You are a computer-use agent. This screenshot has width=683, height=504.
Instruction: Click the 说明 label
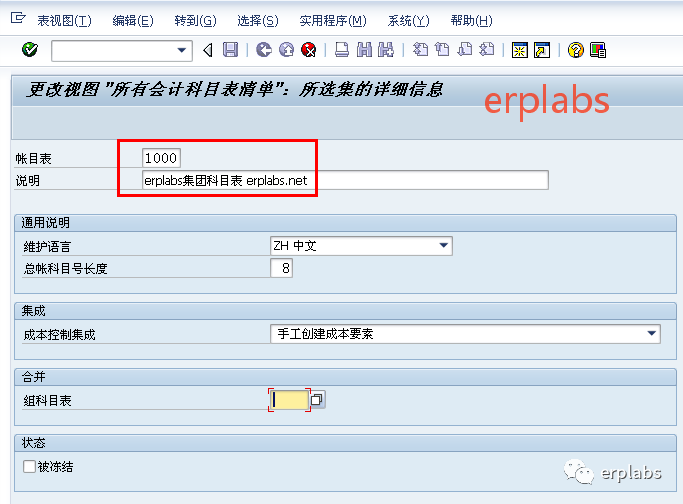[x=27, y=181]
